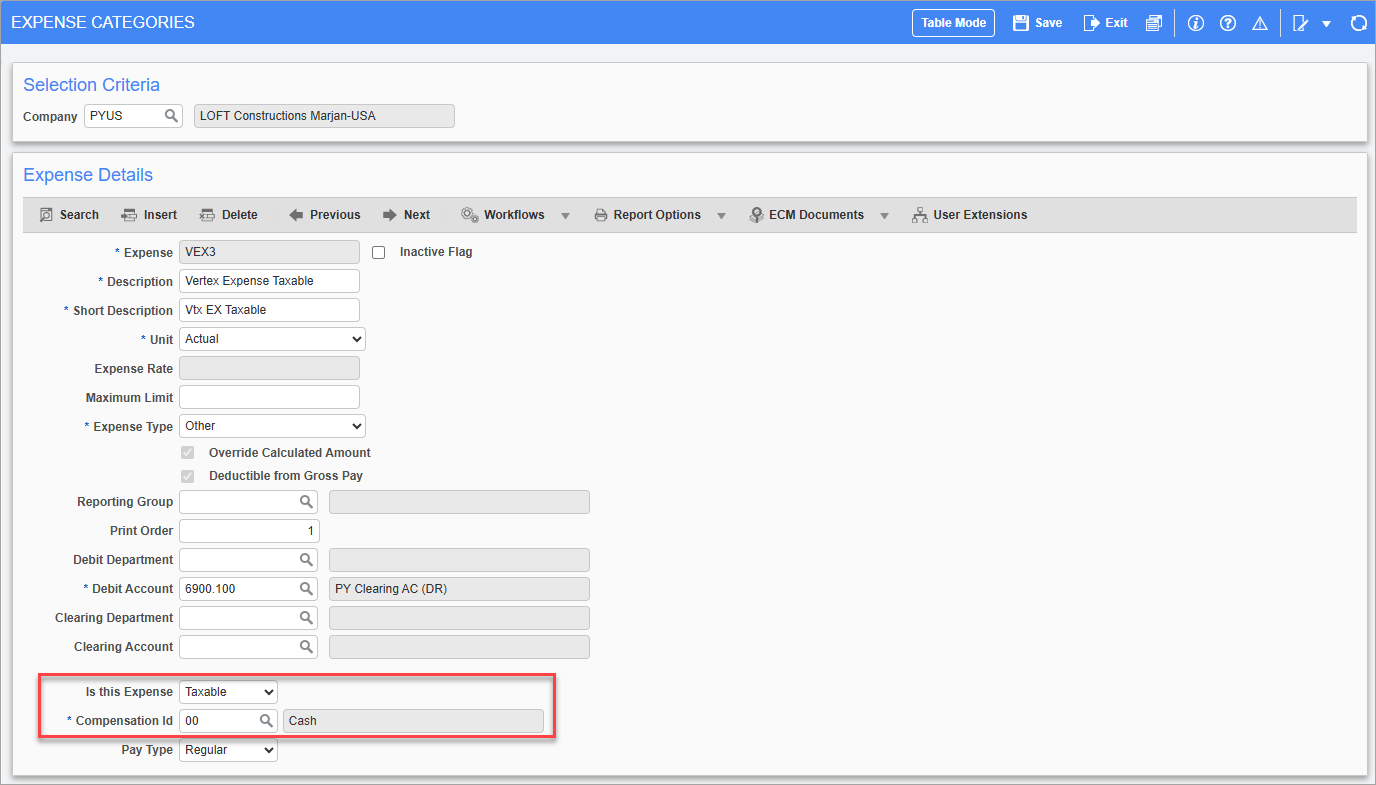
Task: Toggle Override Calculated Amount checkbox
Action: pos(187,453)
